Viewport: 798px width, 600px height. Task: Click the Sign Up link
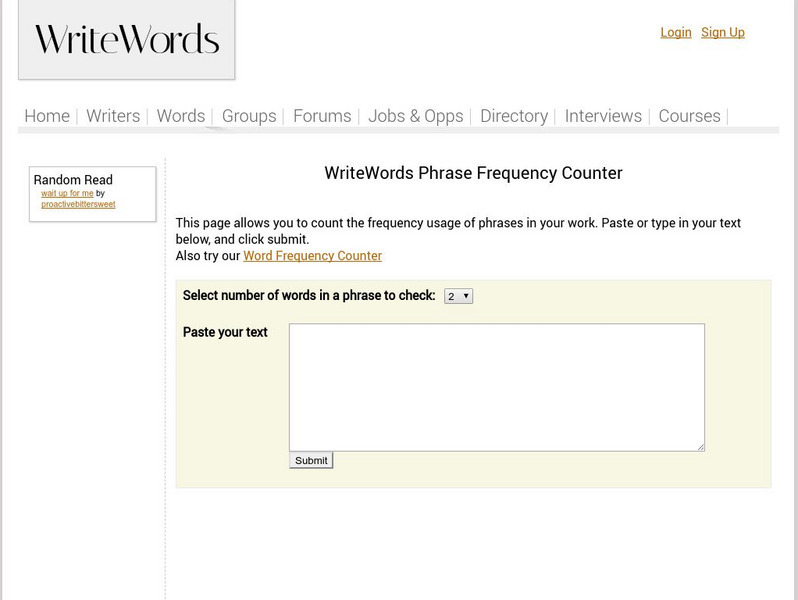(722, 32)
